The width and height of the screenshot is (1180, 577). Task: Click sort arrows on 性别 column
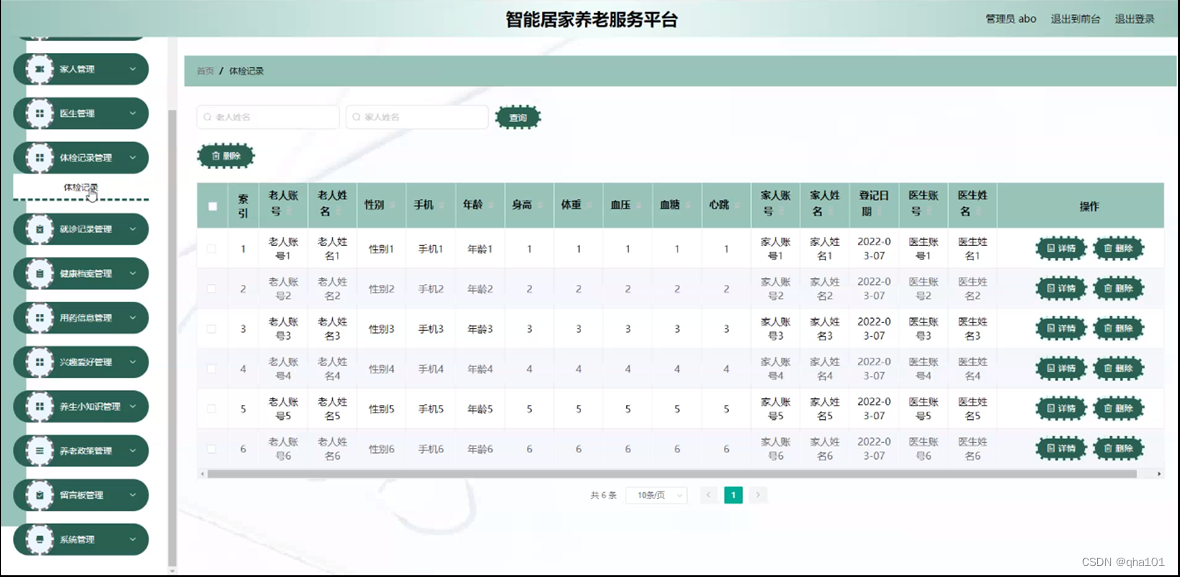tap(391, 205)
